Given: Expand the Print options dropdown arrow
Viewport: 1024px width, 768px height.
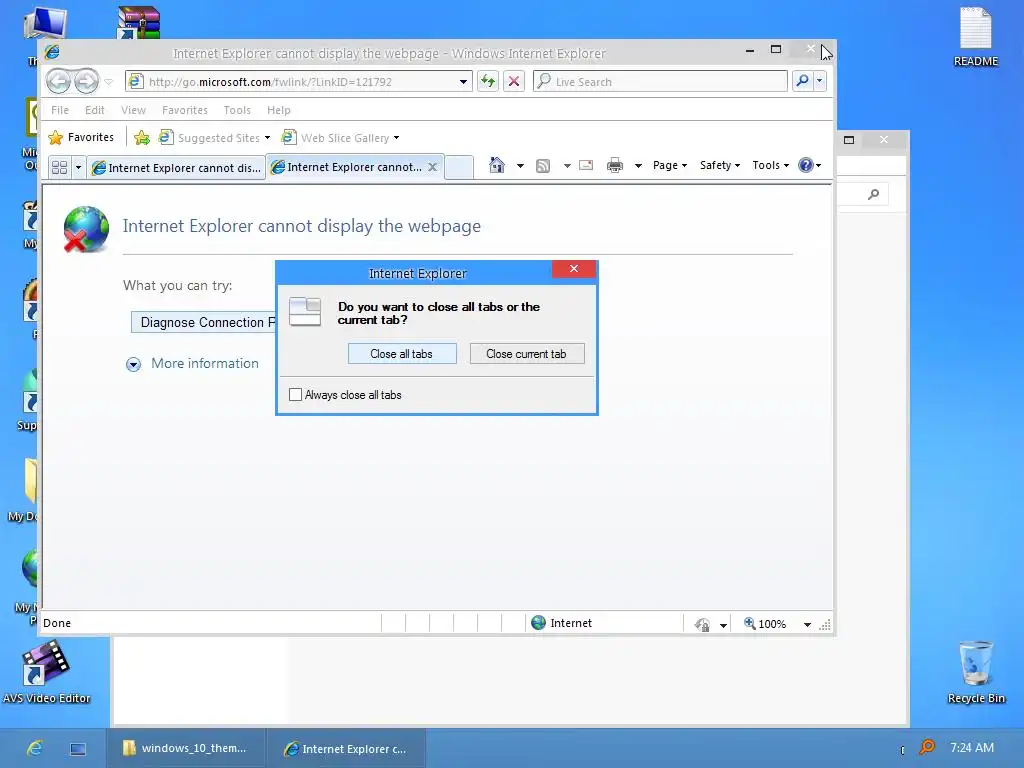Looking at the screenshot, I should point(638,166).
